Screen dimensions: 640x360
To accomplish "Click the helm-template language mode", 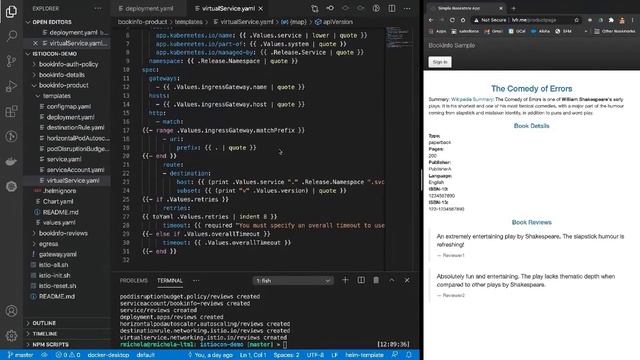I will (364, 355).
